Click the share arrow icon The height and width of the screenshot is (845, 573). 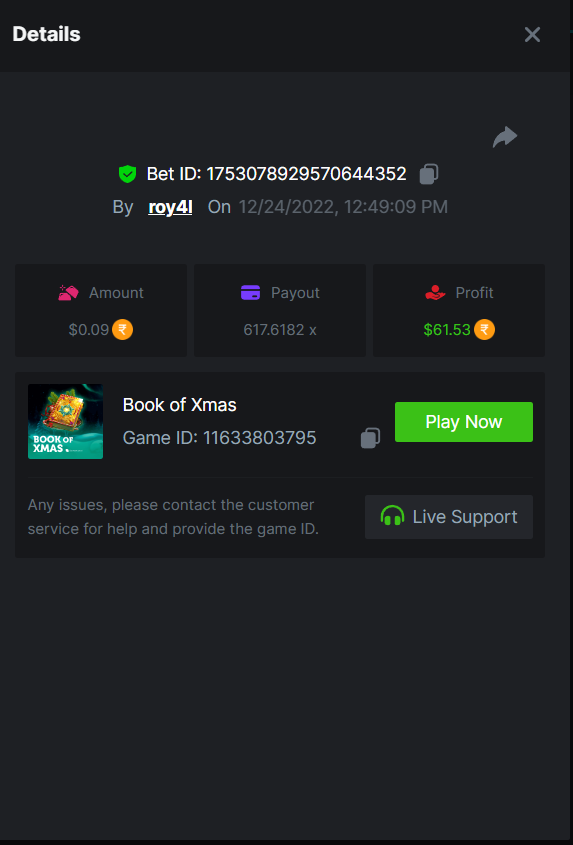click(505, 137)
